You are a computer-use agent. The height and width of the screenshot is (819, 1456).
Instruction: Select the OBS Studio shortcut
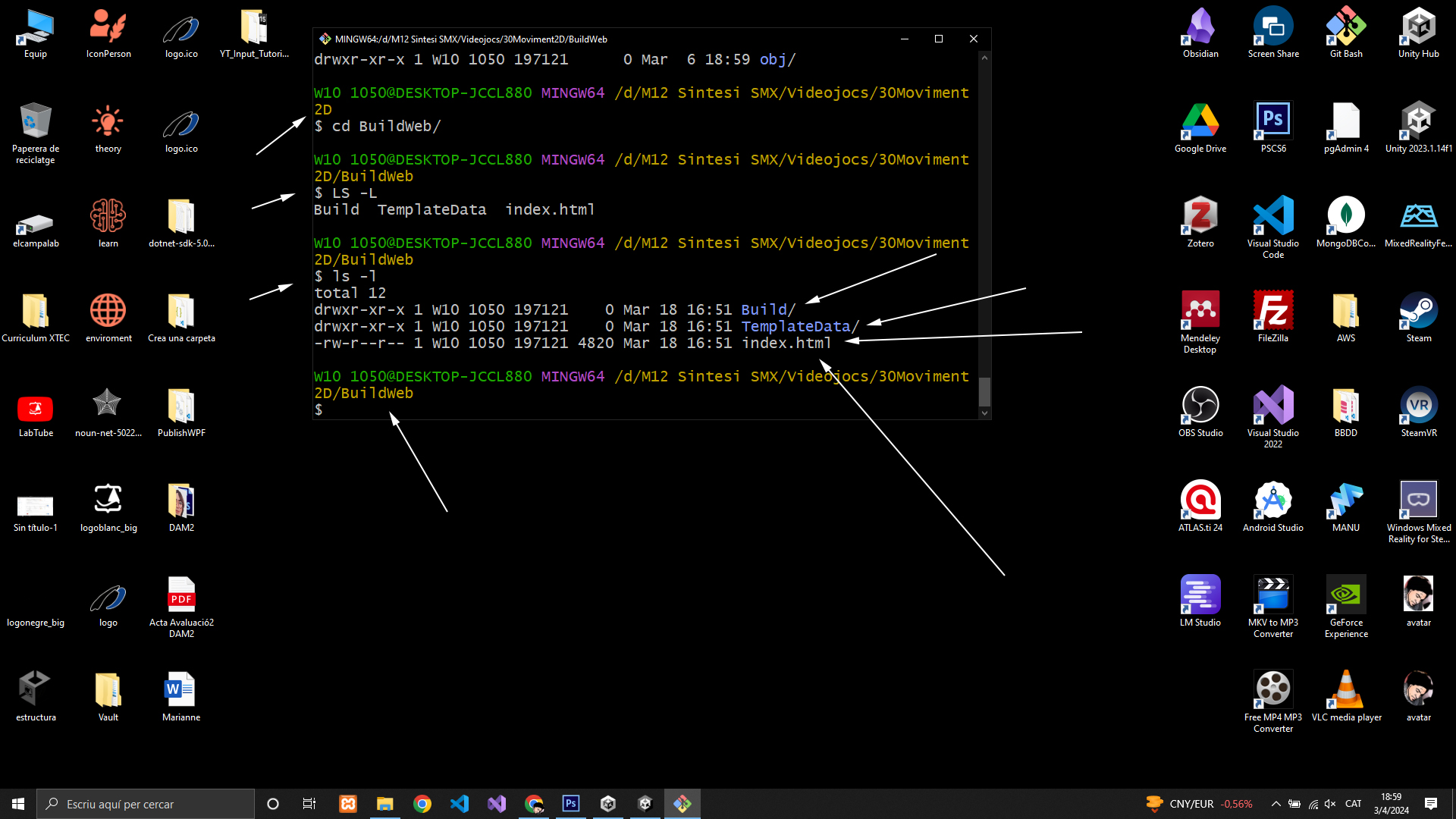[1200, 406]
